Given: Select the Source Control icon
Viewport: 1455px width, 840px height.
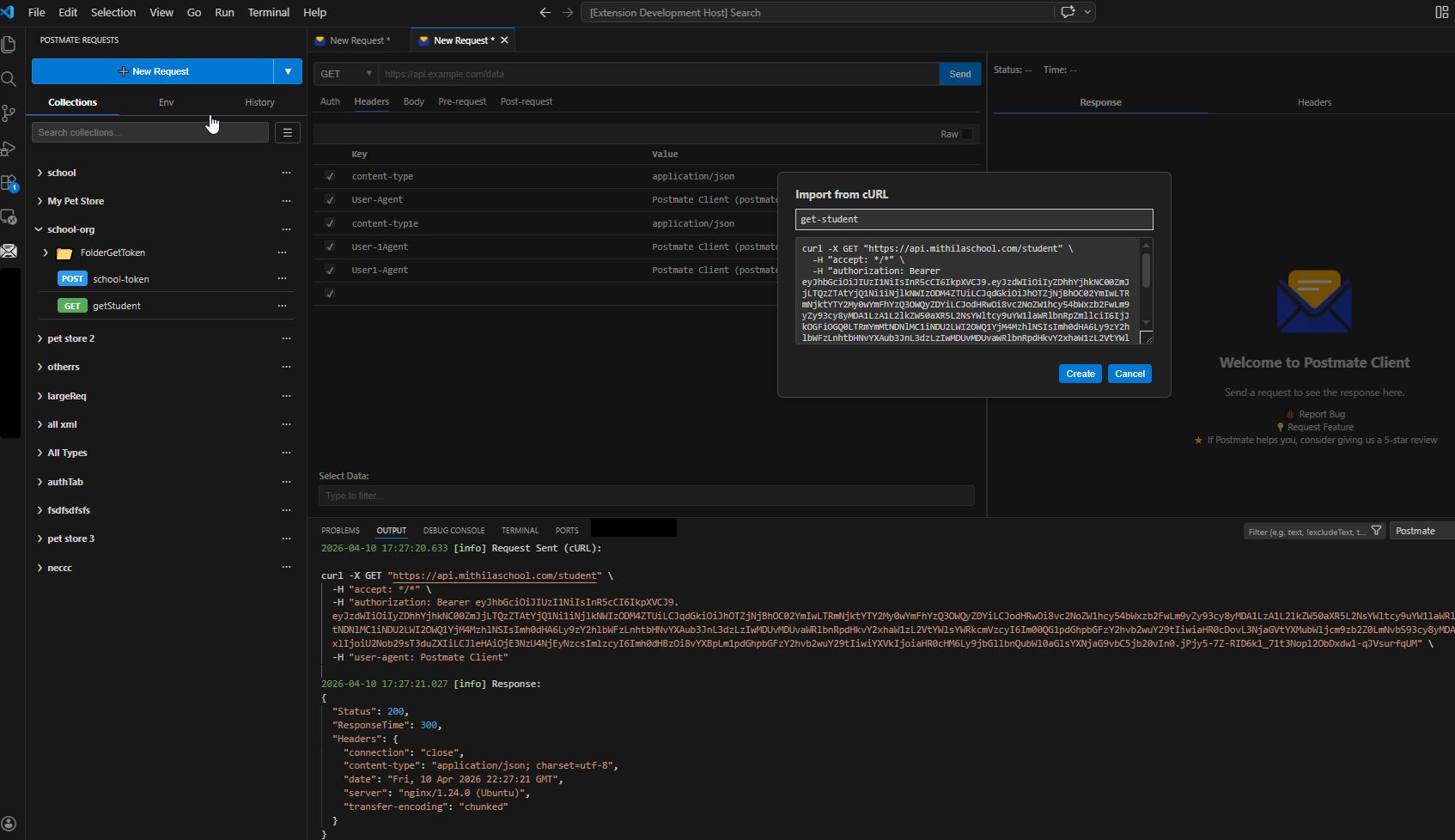Looking at the screenshot, I should [9, 113].
